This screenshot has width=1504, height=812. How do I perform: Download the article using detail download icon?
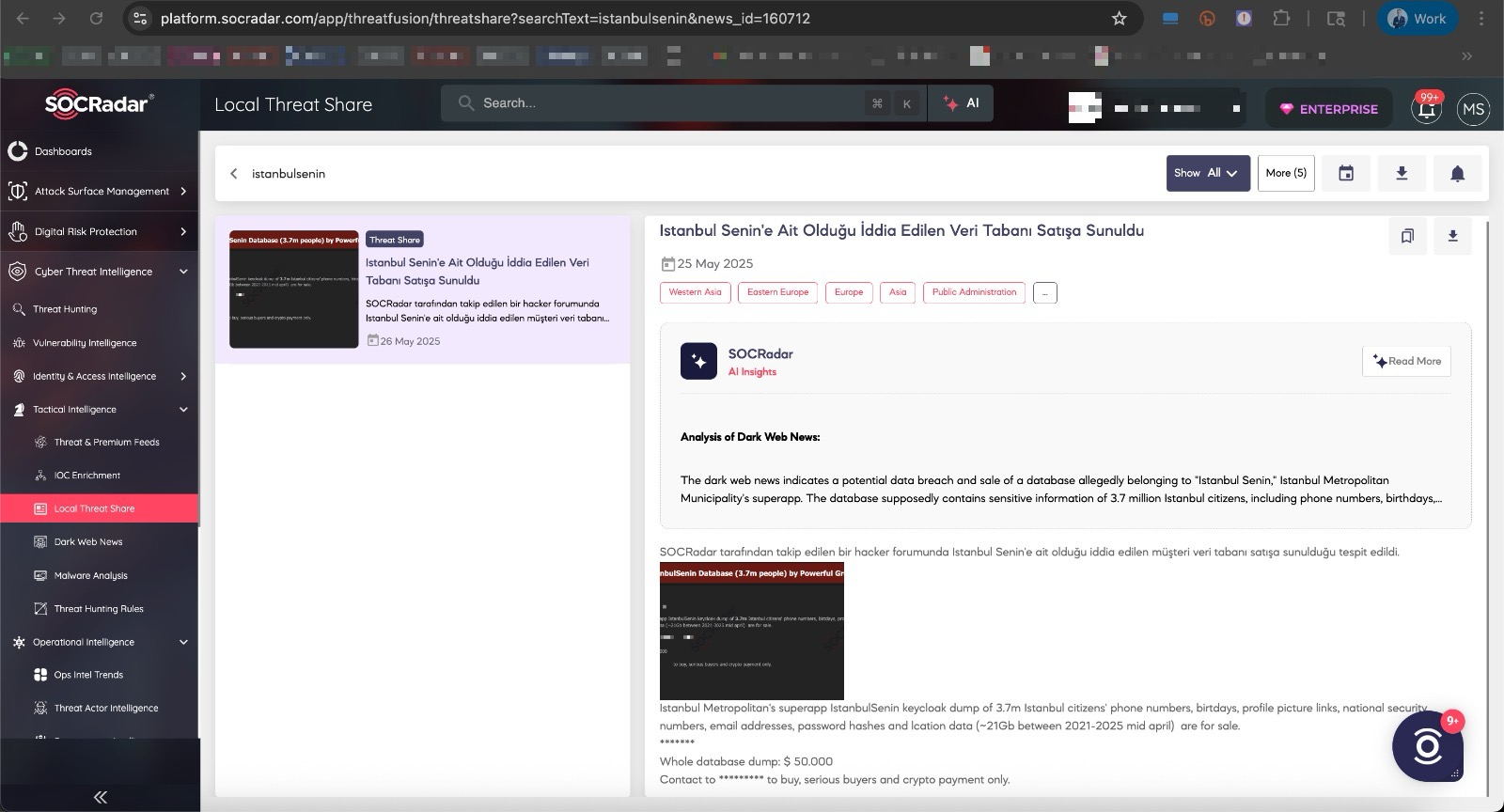(1452, 236)
